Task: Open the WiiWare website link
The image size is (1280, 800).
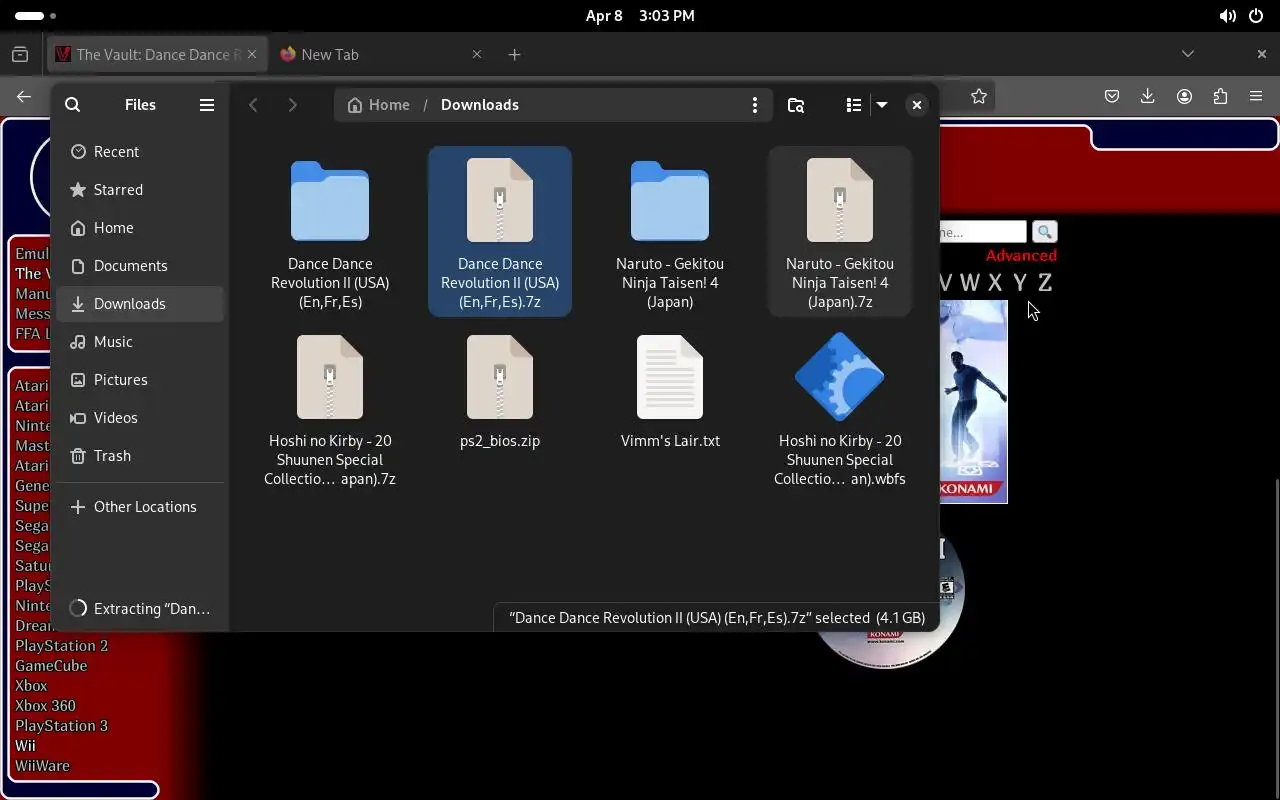Action: coord(42,766)
